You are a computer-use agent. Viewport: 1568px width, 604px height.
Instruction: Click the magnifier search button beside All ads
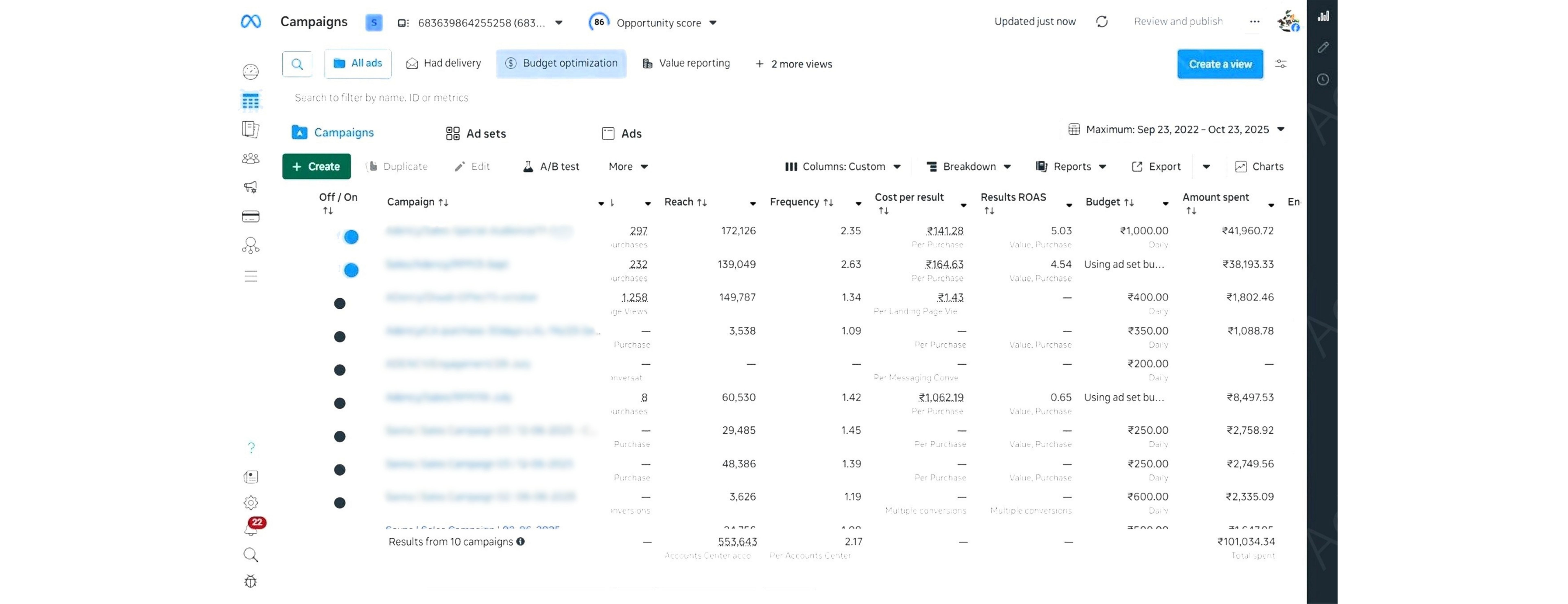coord(297,64)
